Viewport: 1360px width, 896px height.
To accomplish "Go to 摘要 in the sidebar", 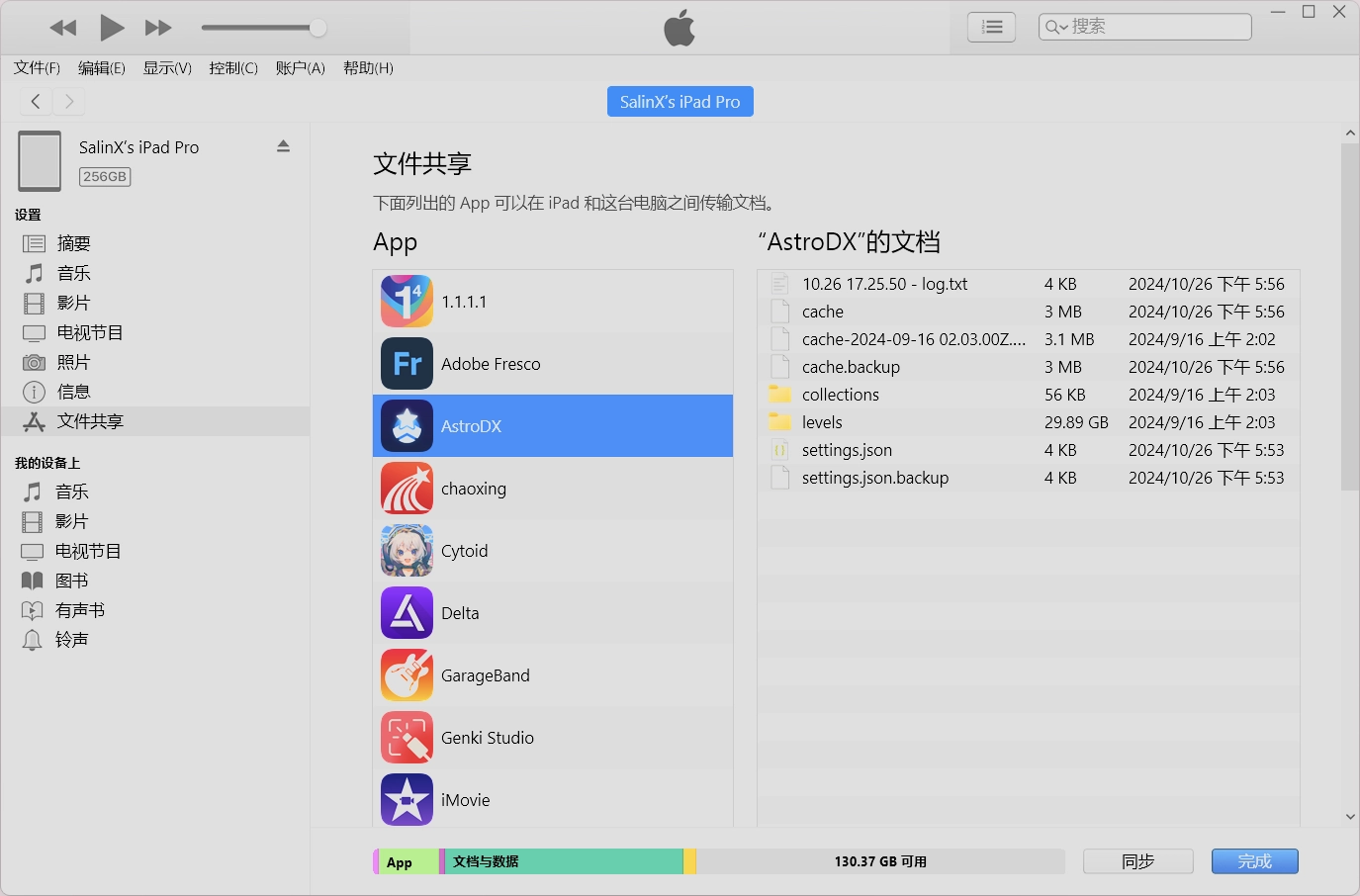I will (73, 243).
